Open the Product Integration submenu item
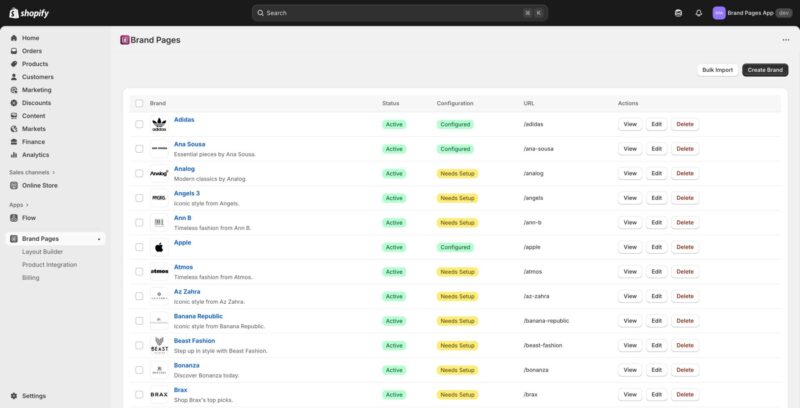 coord(49,265)
